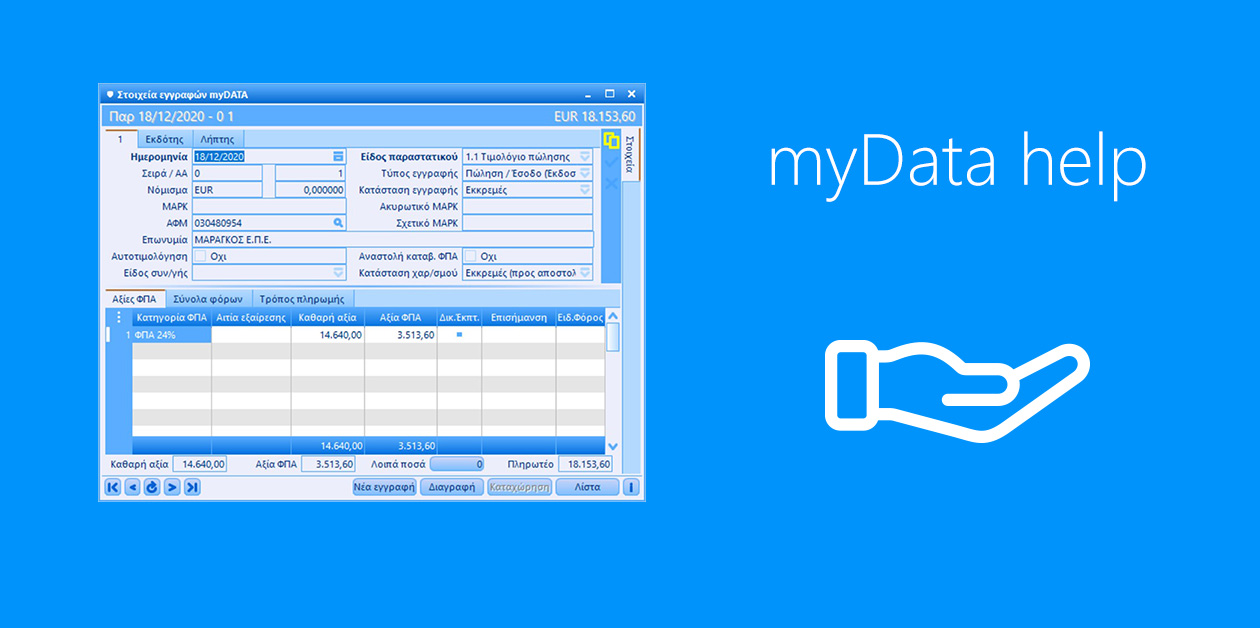Click the Επισήμανση column header
Screen dimensions: 1260x628
click(x=519, y=318)
